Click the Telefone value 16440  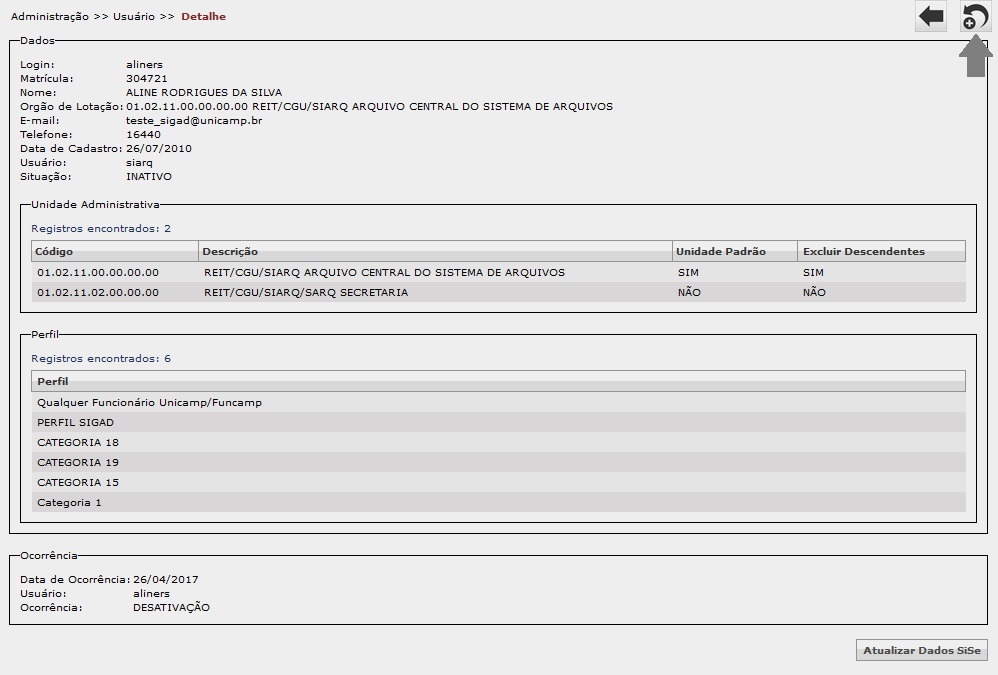(143, 134)
